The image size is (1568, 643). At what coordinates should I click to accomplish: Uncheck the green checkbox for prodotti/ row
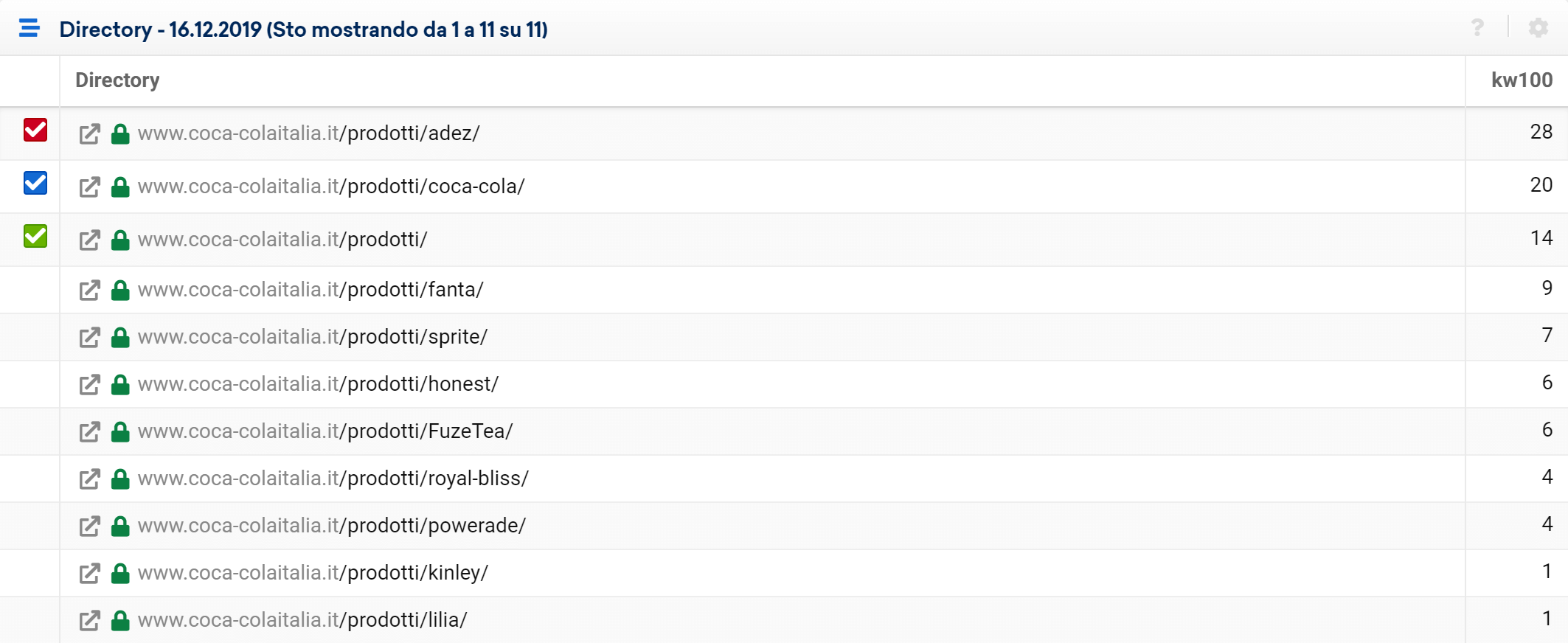click(35, 236)
